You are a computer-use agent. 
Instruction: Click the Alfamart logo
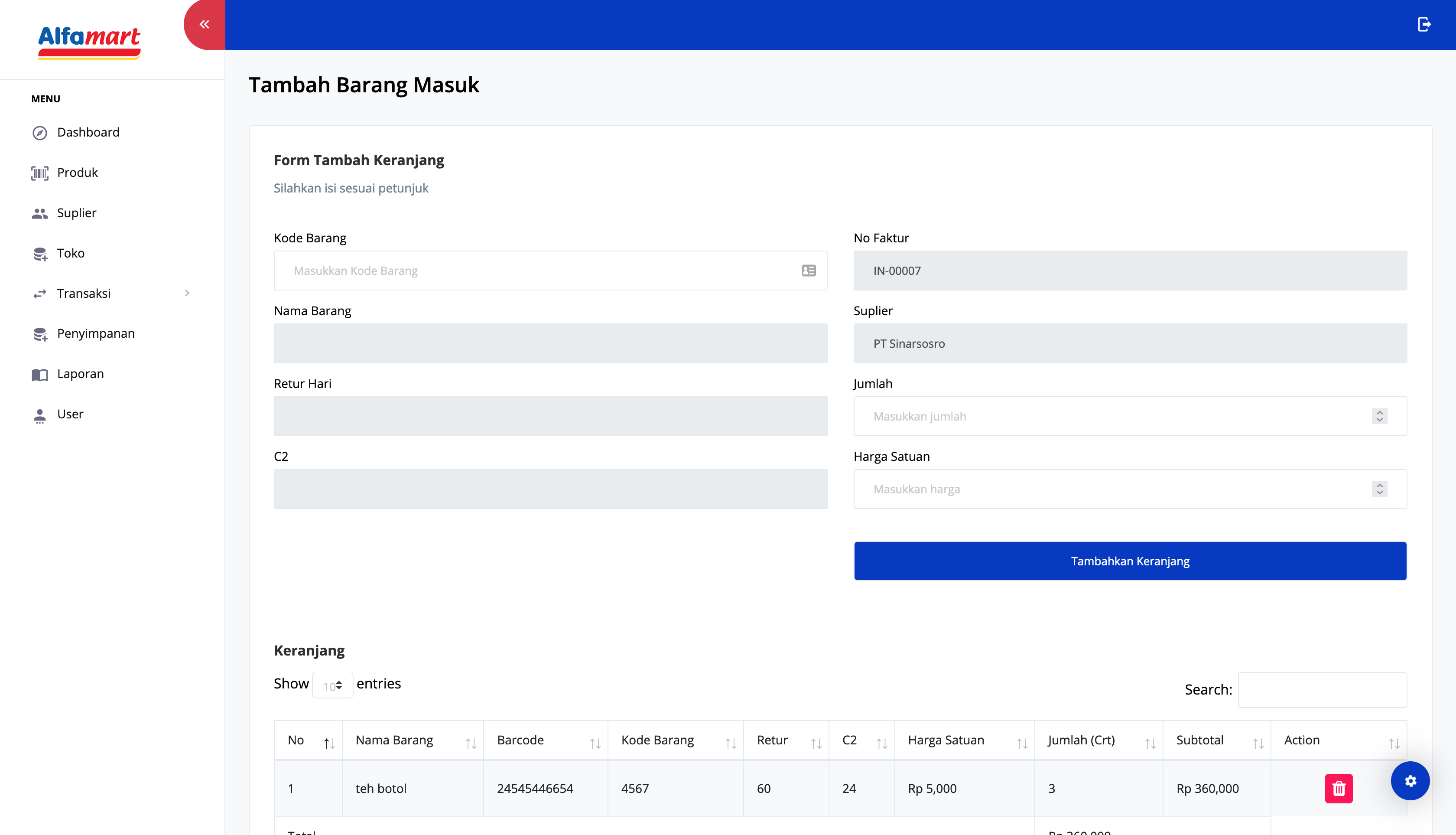point(89,42)
